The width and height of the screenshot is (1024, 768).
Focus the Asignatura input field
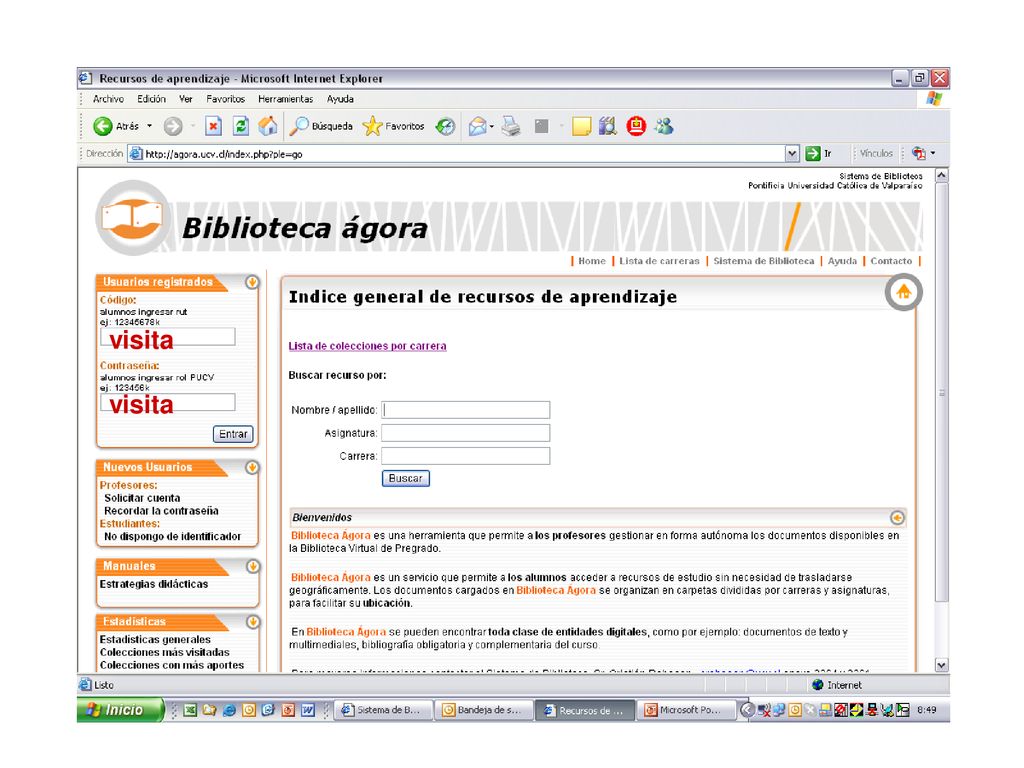click(x=466, y=433)
